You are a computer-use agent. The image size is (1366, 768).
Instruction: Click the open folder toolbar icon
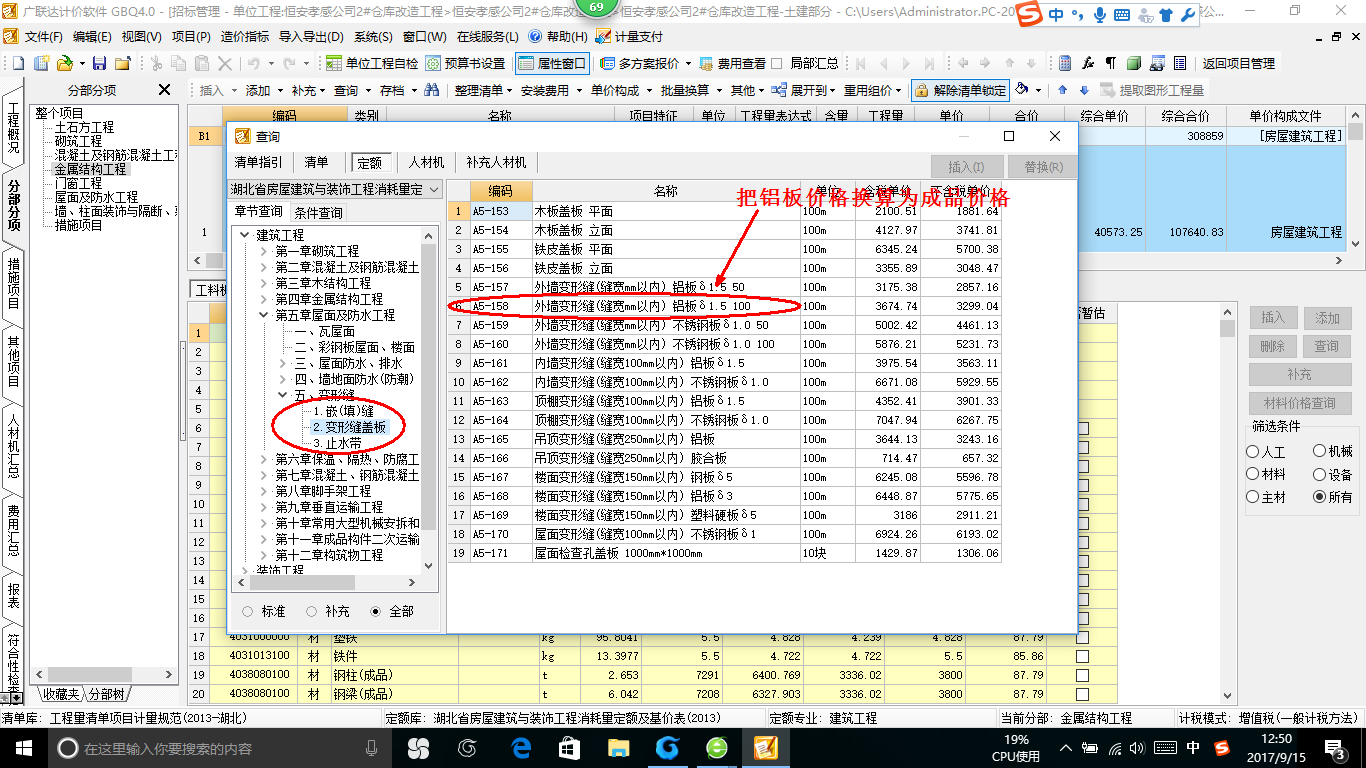64,63
